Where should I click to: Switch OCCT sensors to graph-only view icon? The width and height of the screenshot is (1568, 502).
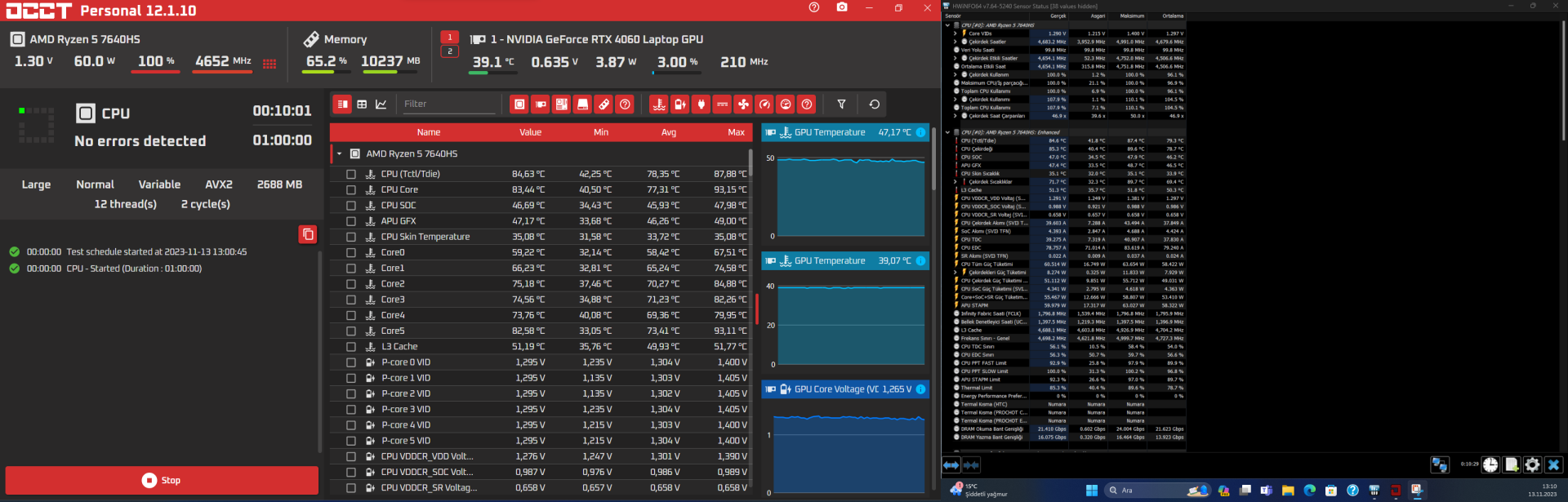[381, 104]
